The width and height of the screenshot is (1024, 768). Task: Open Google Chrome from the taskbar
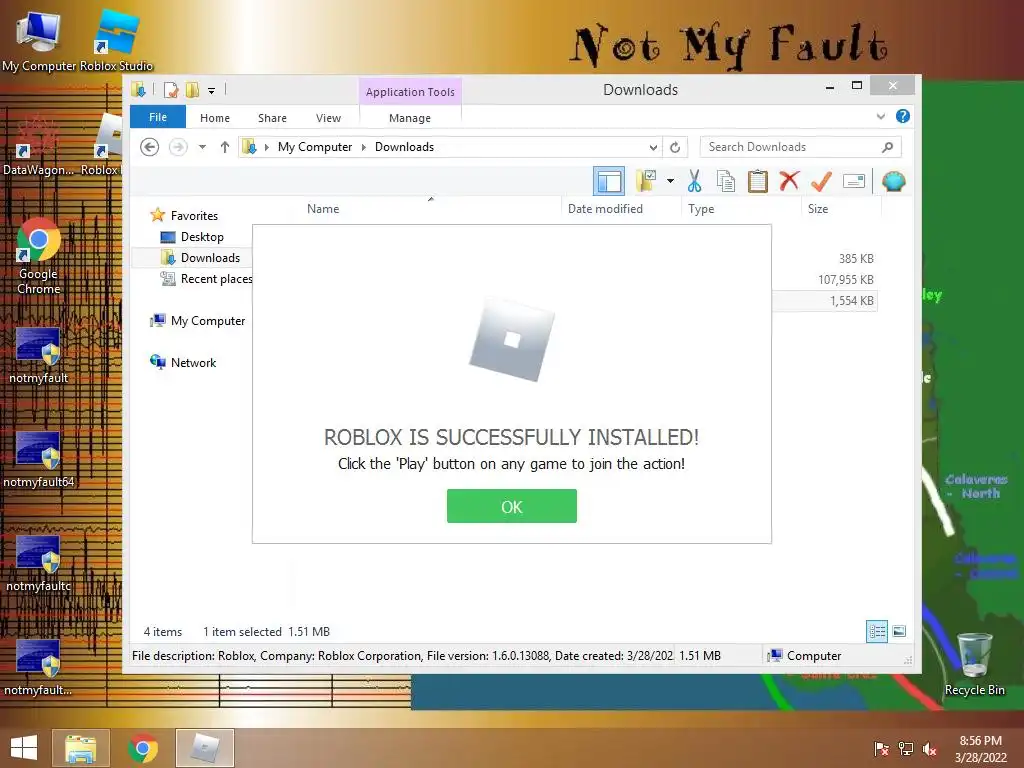(x=143, y=748)
